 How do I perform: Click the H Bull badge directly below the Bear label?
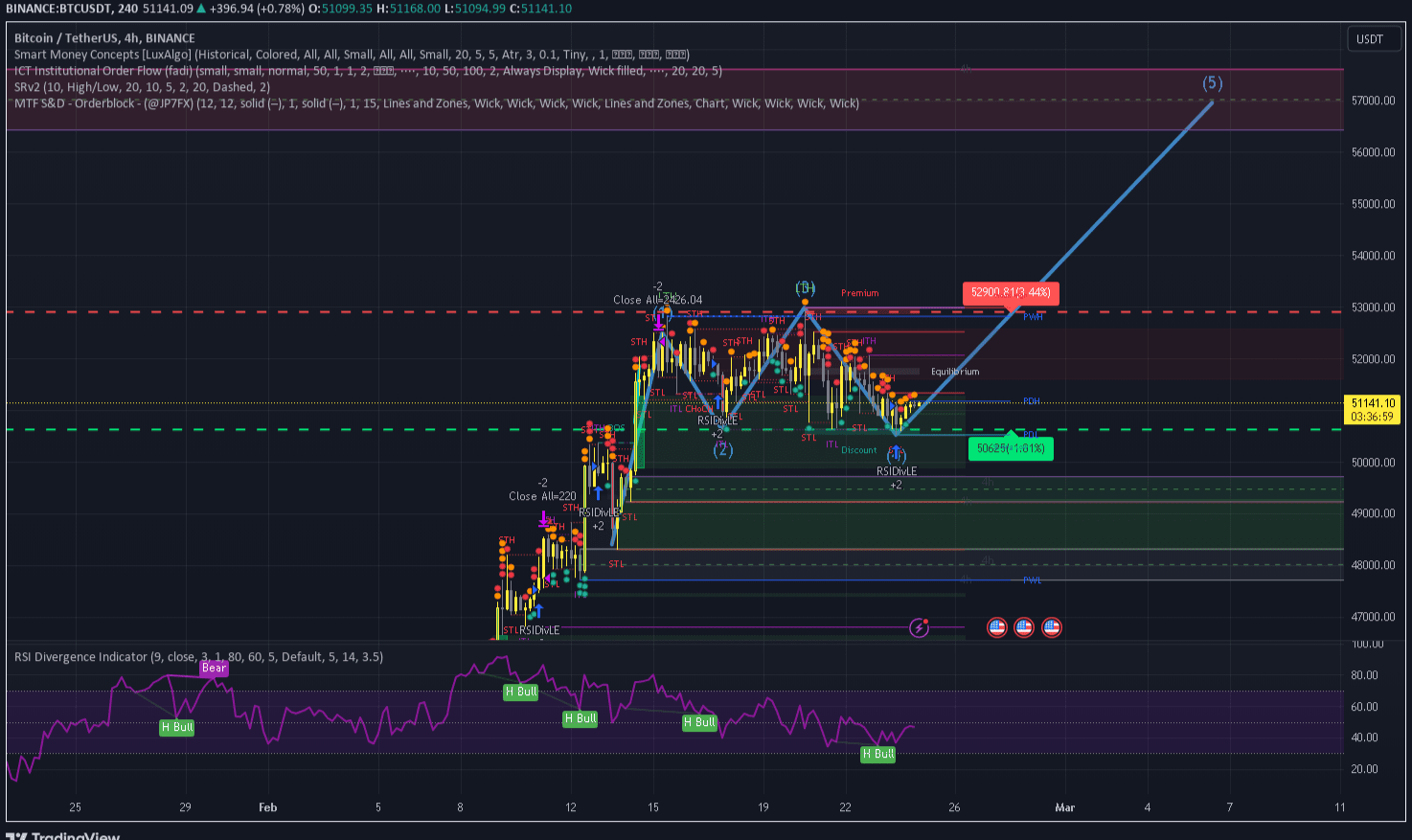(176, 728)
